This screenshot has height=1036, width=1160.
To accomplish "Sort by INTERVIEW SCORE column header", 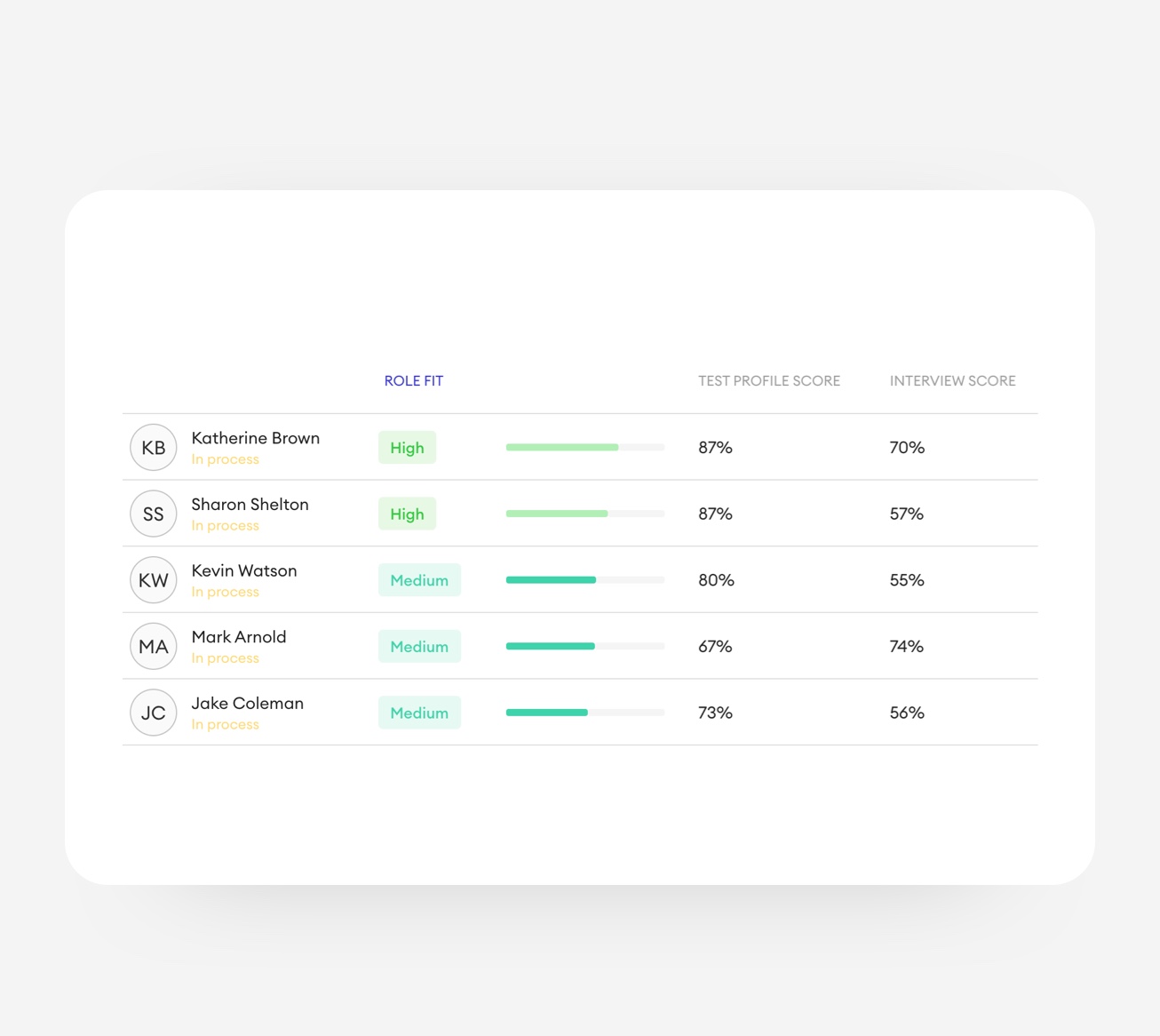I will pyautogui.click(x=952, y=381).
